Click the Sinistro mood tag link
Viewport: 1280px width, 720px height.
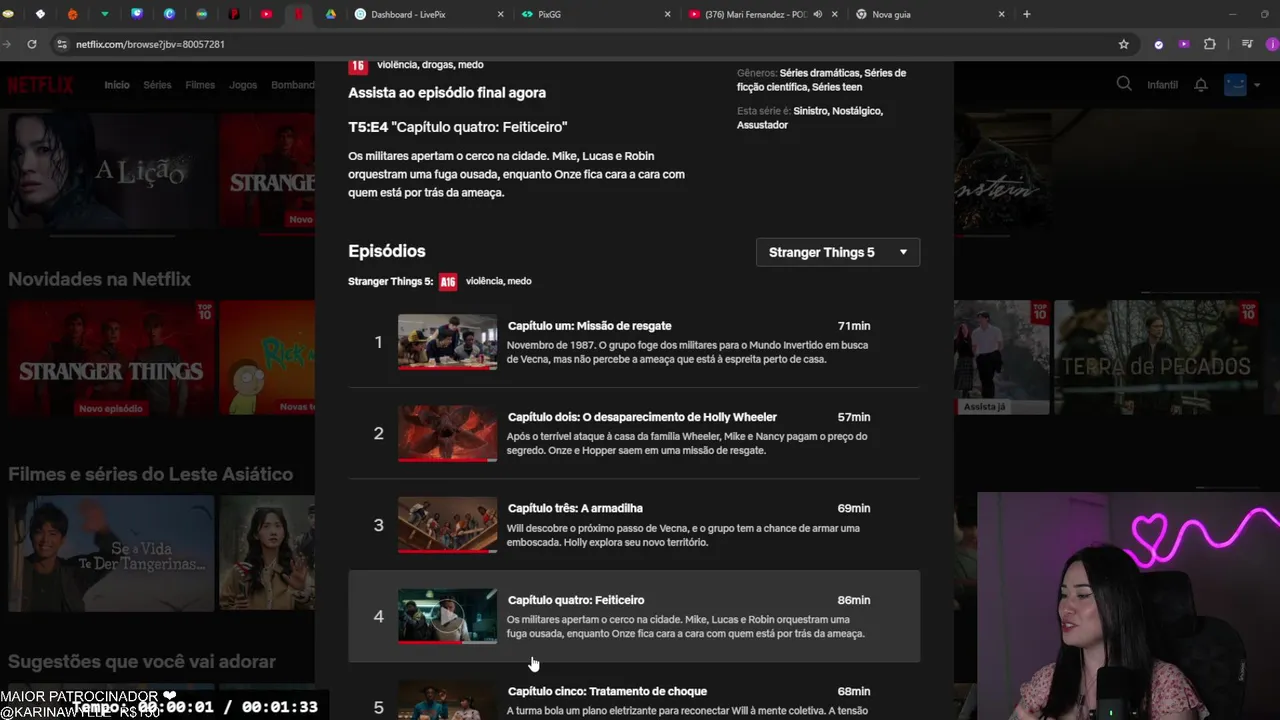pyautogui.click(x=810, y=111)
